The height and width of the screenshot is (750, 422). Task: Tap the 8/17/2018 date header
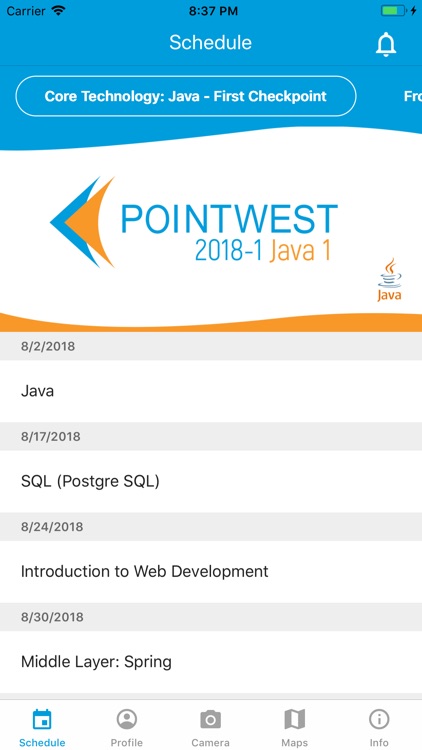pos(211,436)
